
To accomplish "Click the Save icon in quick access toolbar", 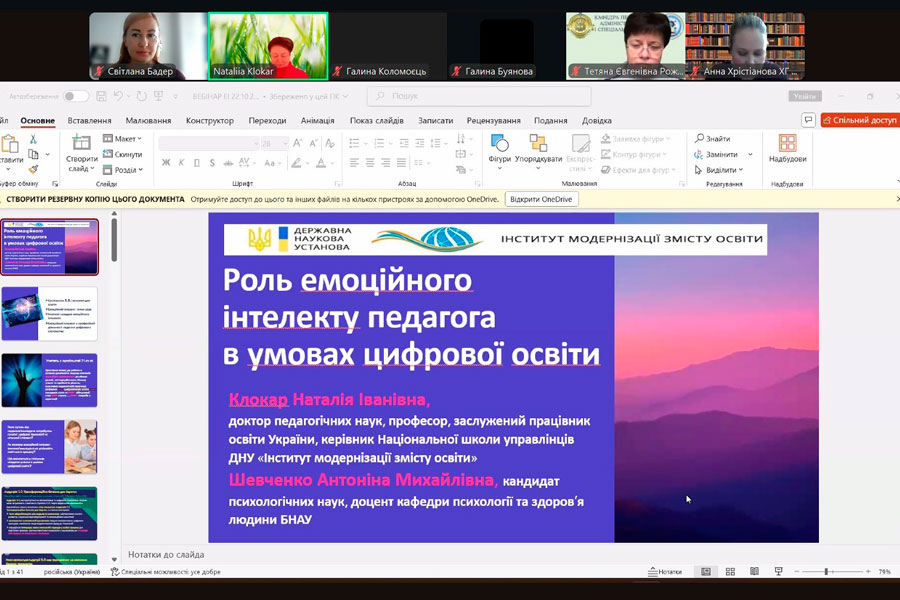I will click(x=100, y=97).
